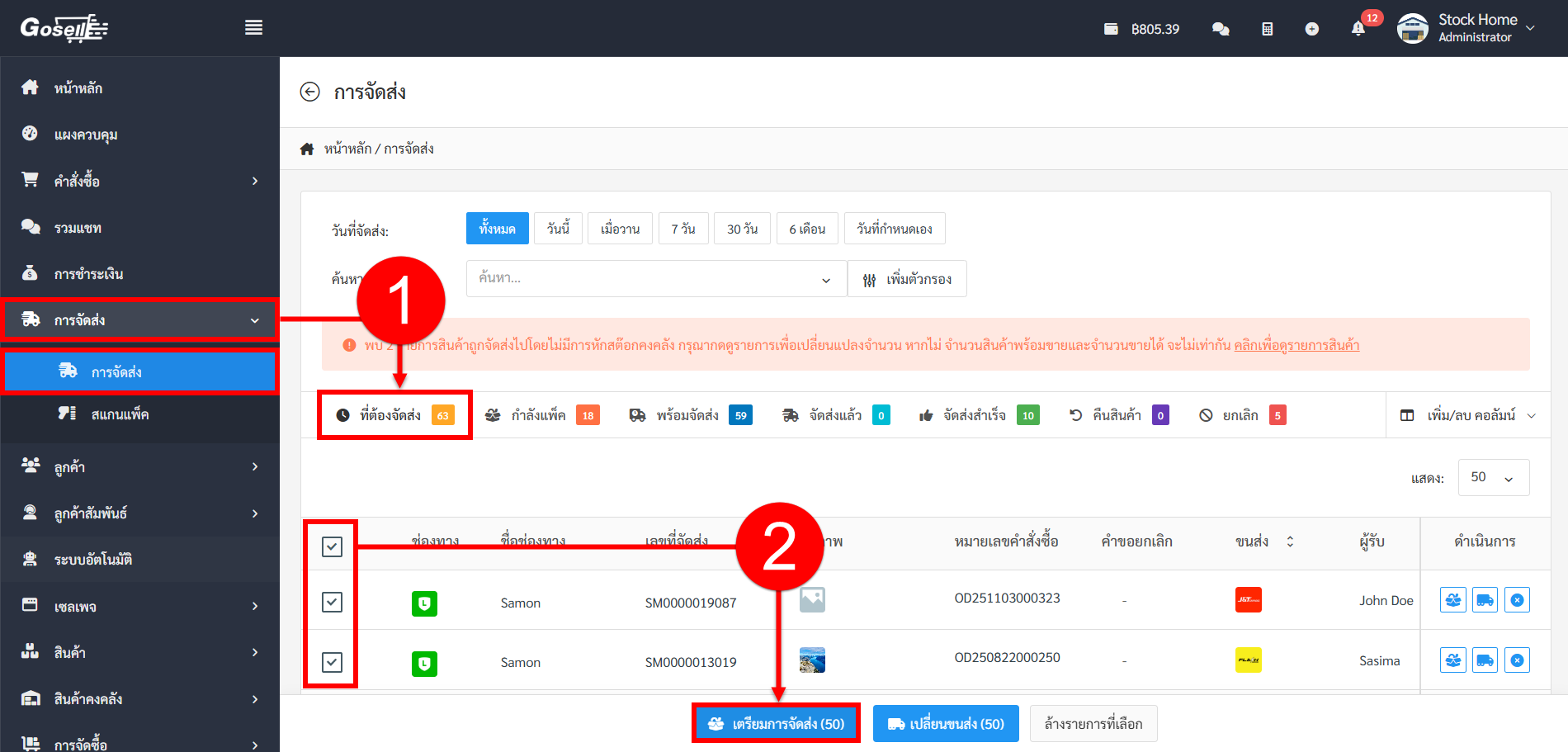Toggle the hamburger sidebar menu icon
Viewport: 1568px width, 752px height.
(x=253, y=28)
